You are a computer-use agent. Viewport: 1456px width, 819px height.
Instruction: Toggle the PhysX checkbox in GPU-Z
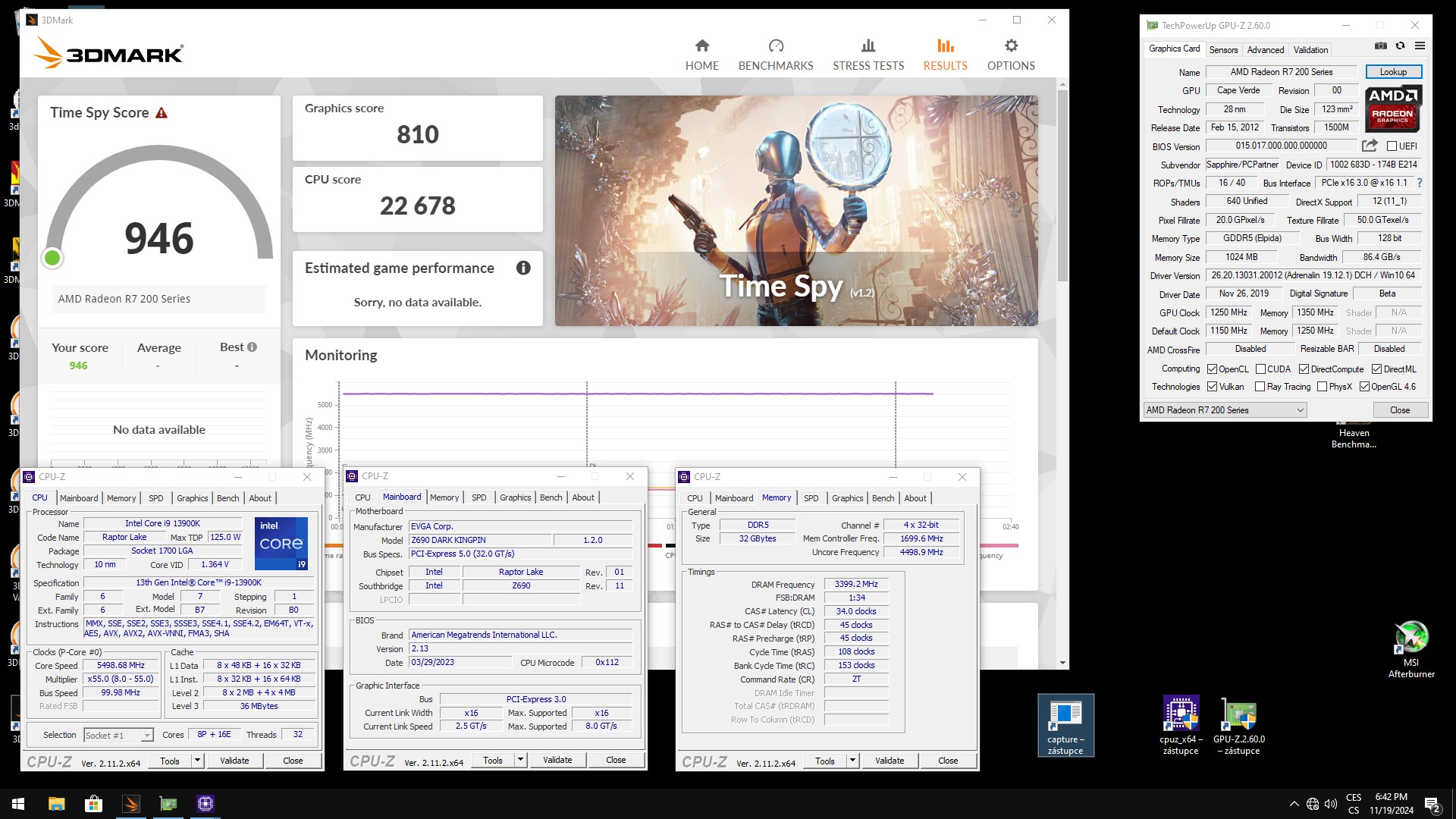pos(1322,387)
